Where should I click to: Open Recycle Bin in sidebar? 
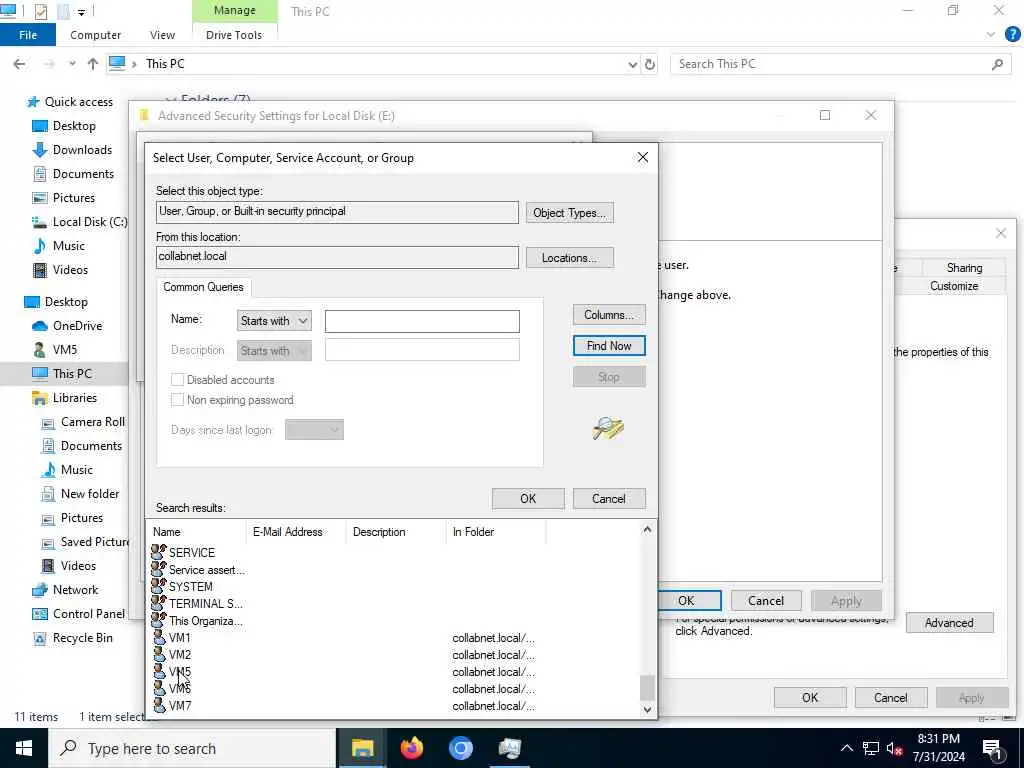[82, 638]
